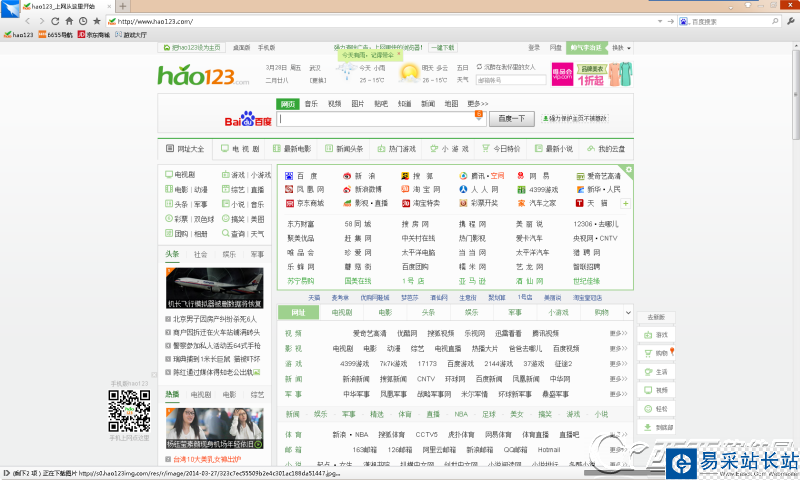This screenshot has height=480, width=800.
Task: Open the 新浪微博 site link
Action: click(362, 189)
